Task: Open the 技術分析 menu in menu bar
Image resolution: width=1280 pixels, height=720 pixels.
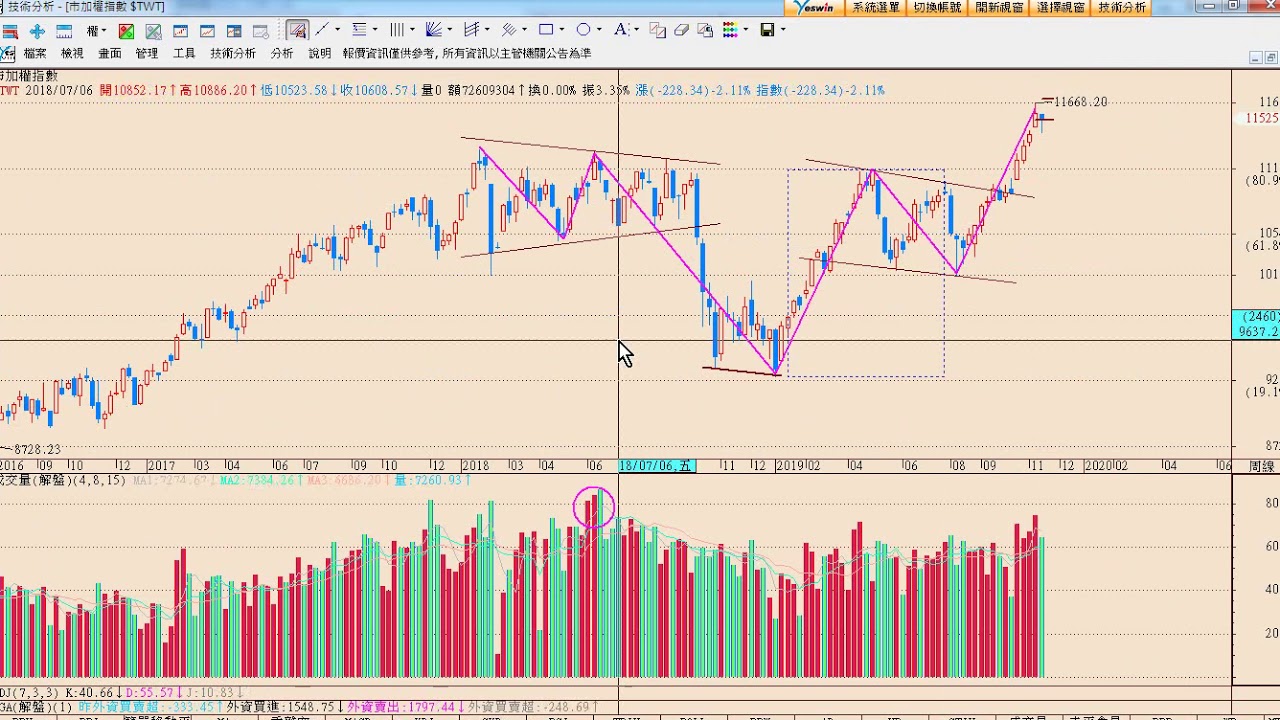Action: point(233,53)
